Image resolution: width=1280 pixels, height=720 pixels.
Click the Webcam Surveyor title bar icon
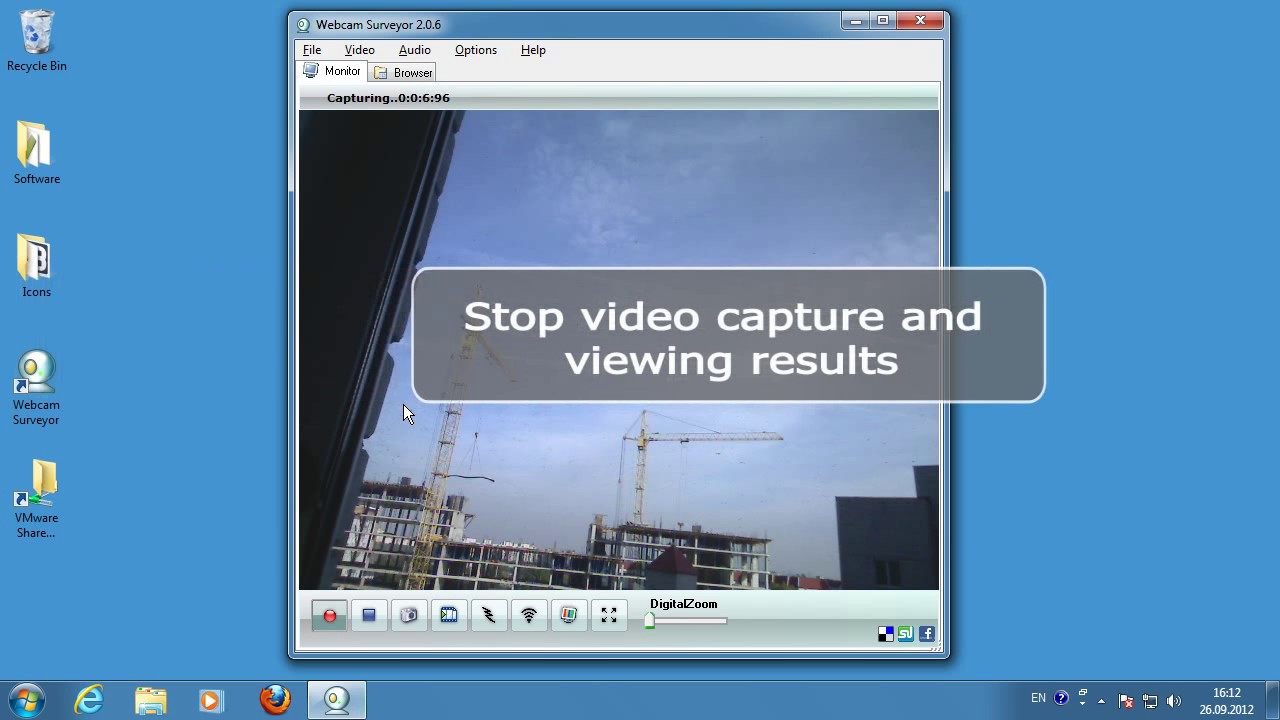tap(304, 25)
